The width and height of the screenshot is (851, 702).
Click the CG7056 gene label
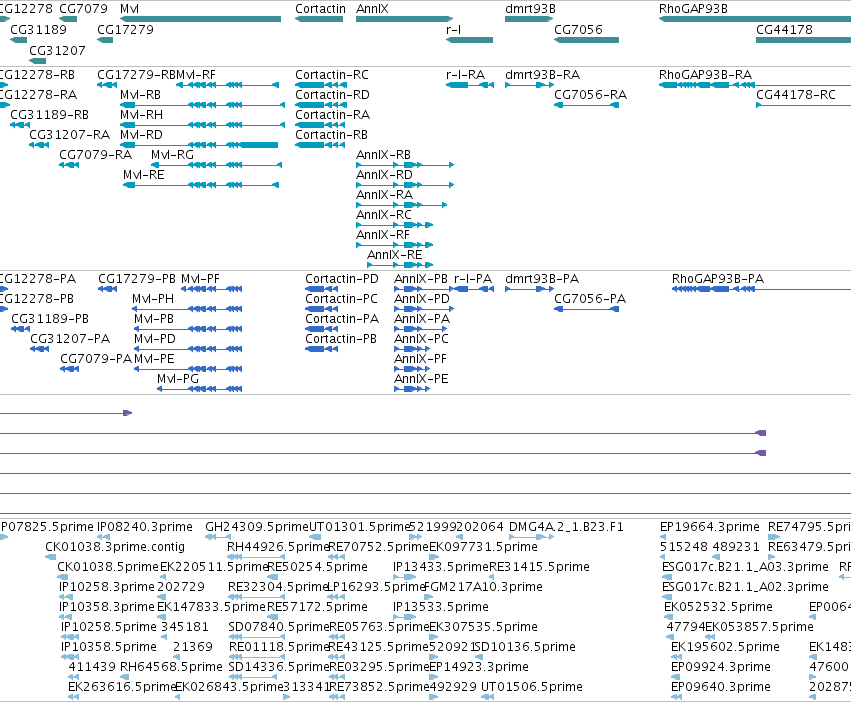click(x=579, y=29)
